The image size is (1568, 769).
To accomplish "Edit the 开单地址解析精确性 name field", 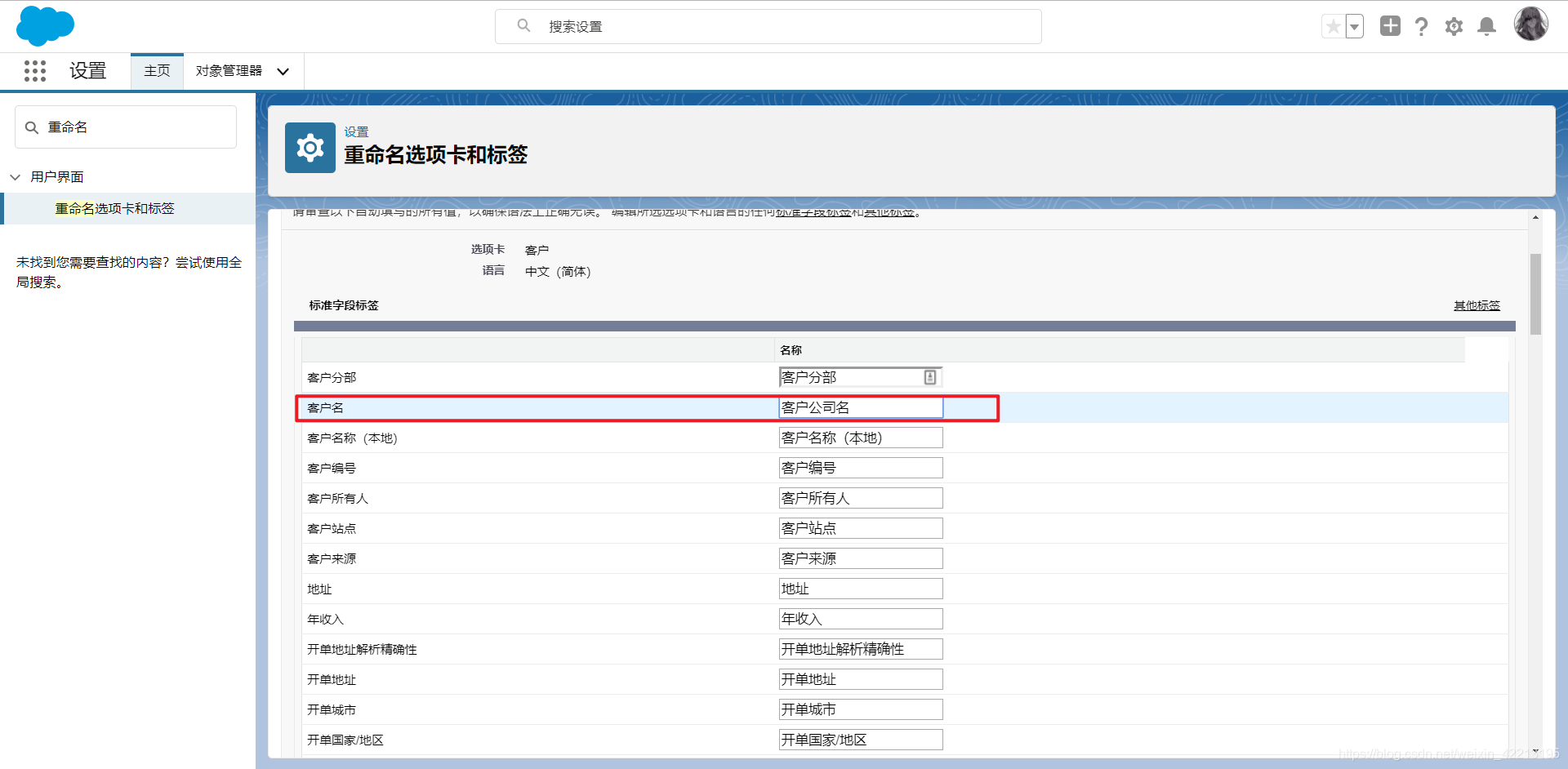I will (861, 649).
